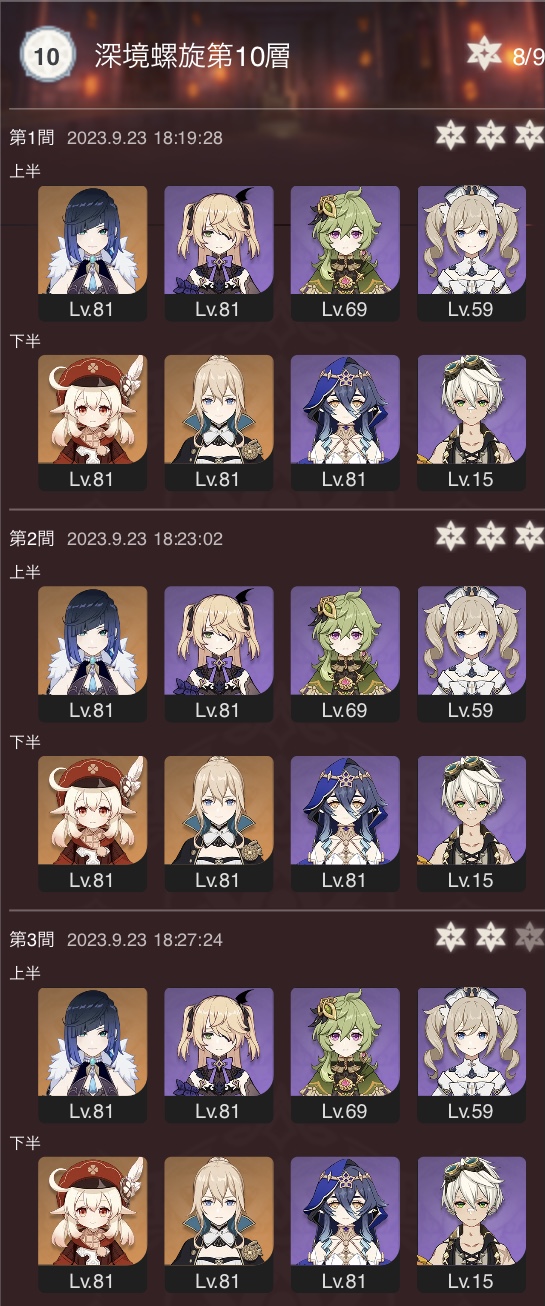Click the 第1間 timestamp 18:19:28
The width and height of the screenshot is (545, 1306).
click(x=187, y=137)
